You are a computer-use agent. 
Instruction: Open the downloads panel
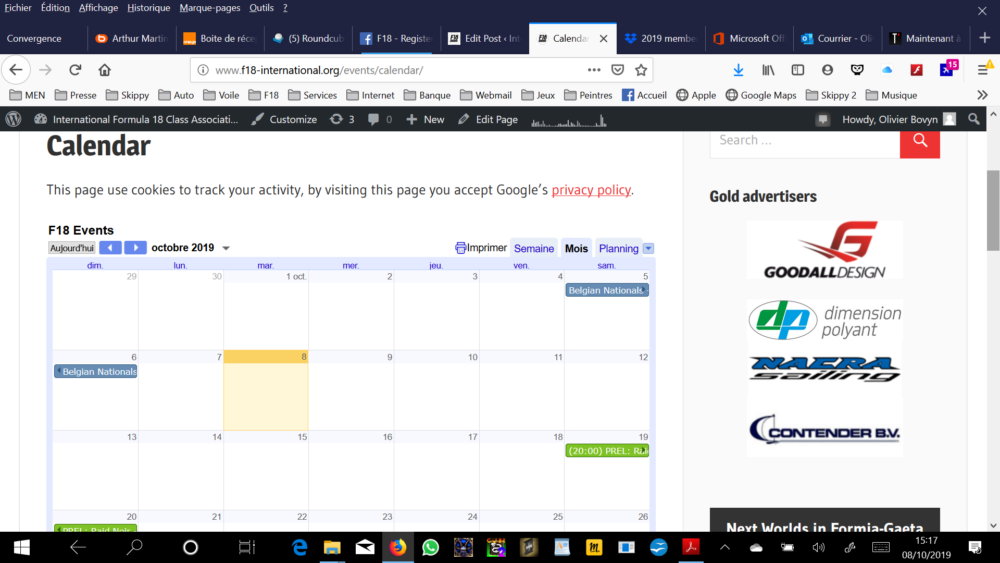[x=738, y=70]
